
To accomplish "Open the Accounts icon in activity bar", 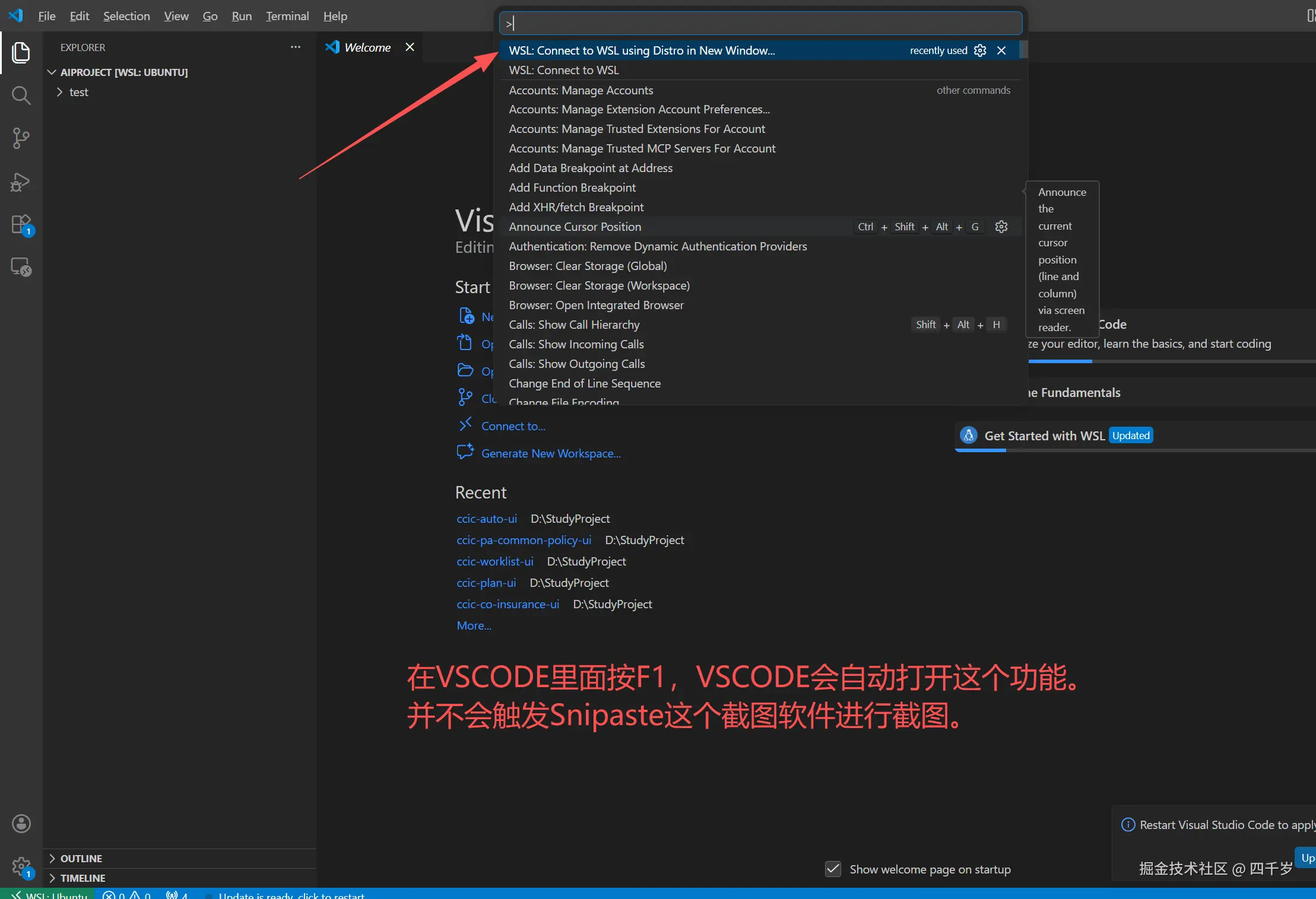I will click(21, 823).
